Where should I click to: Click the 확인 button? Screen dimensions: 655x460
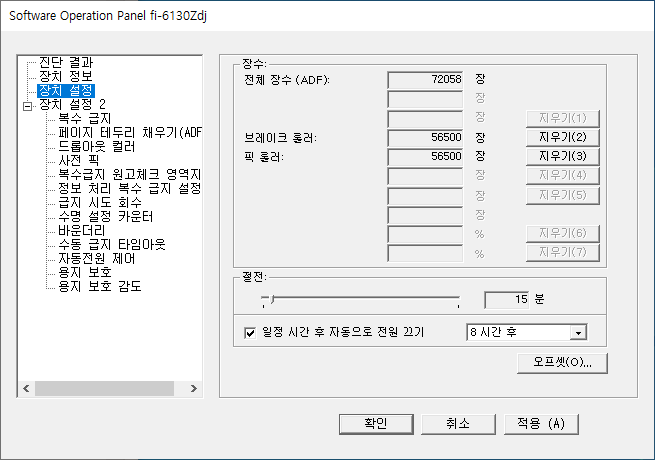pyautogui.click(x=376, y=424)
